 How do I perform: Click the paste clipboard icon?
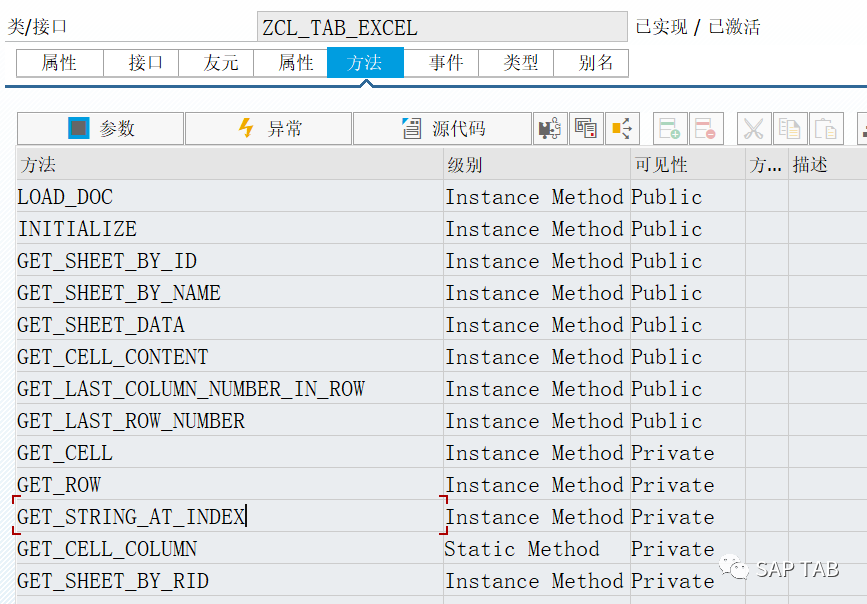[826, 129]
